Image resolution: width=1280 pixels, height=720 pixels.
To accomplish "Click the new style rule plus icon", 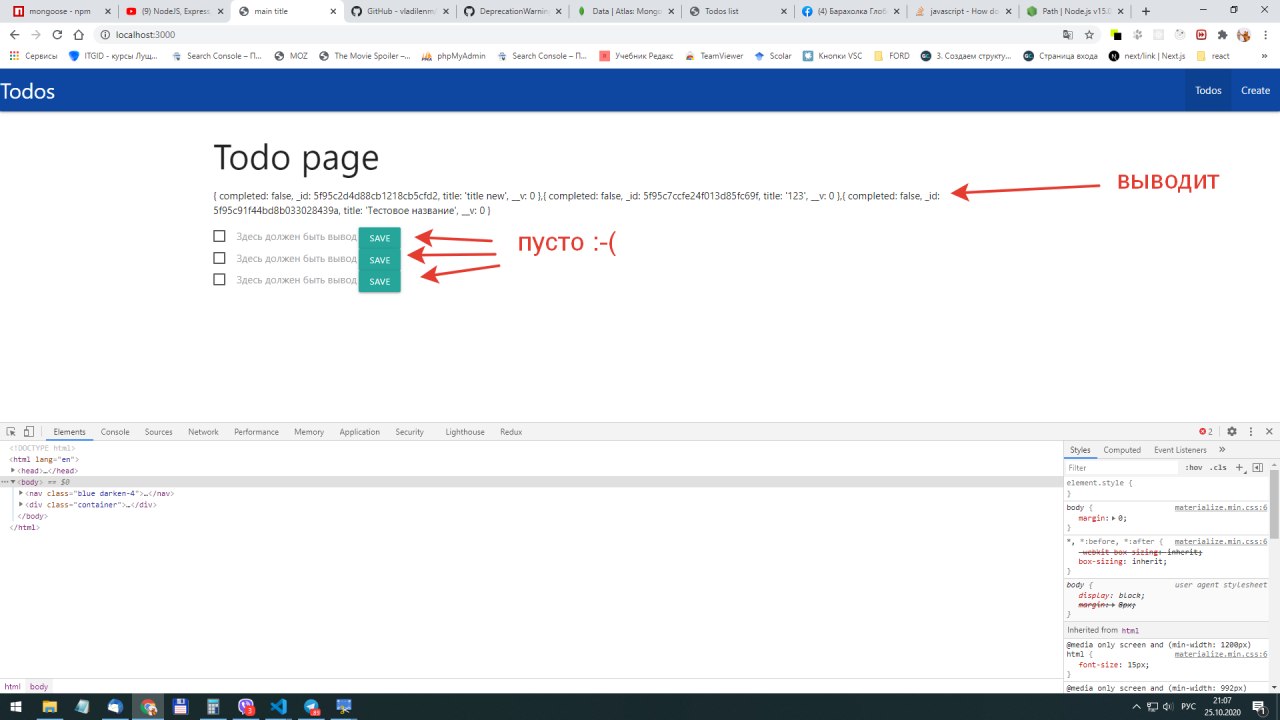I will click(1240, 467).
